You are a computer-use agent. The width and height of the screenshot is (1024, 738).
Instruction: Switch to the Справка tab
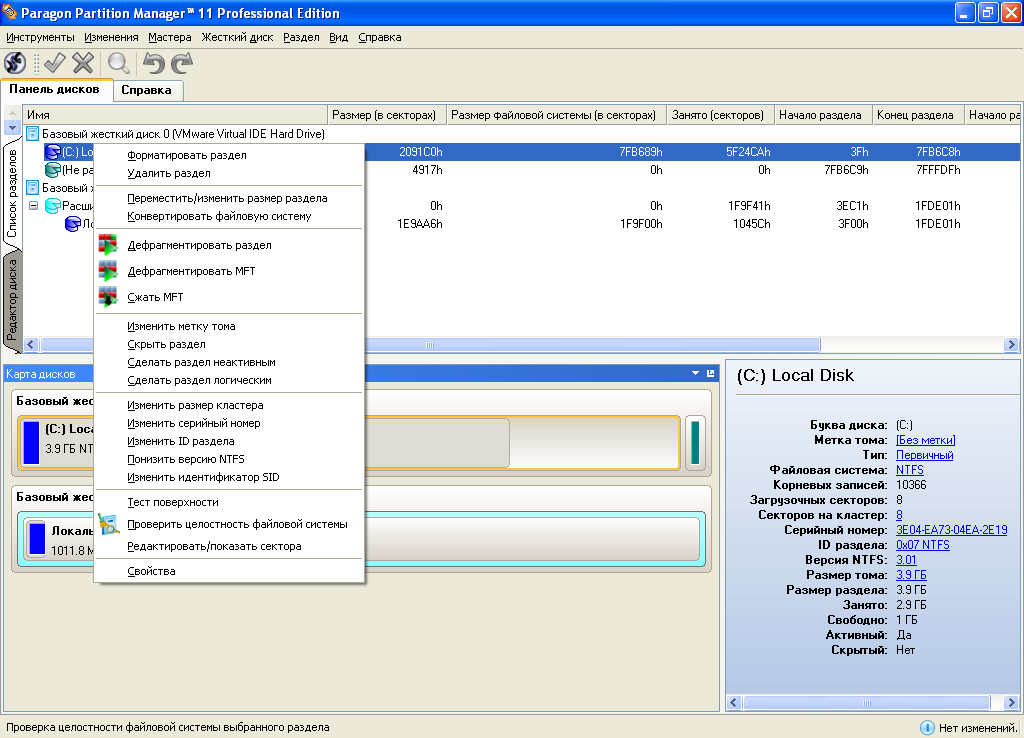(x=147, y=90)
